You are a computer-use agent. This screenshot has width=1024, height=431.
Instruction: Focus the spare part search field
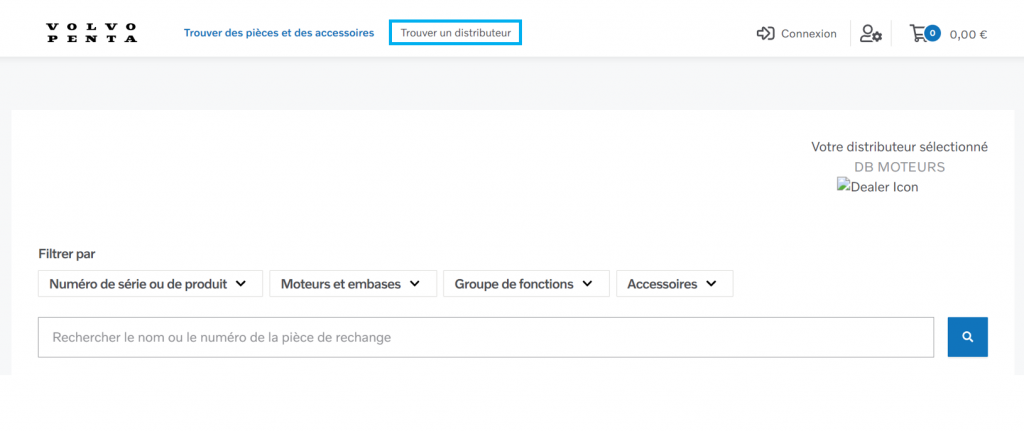(486, 338)
